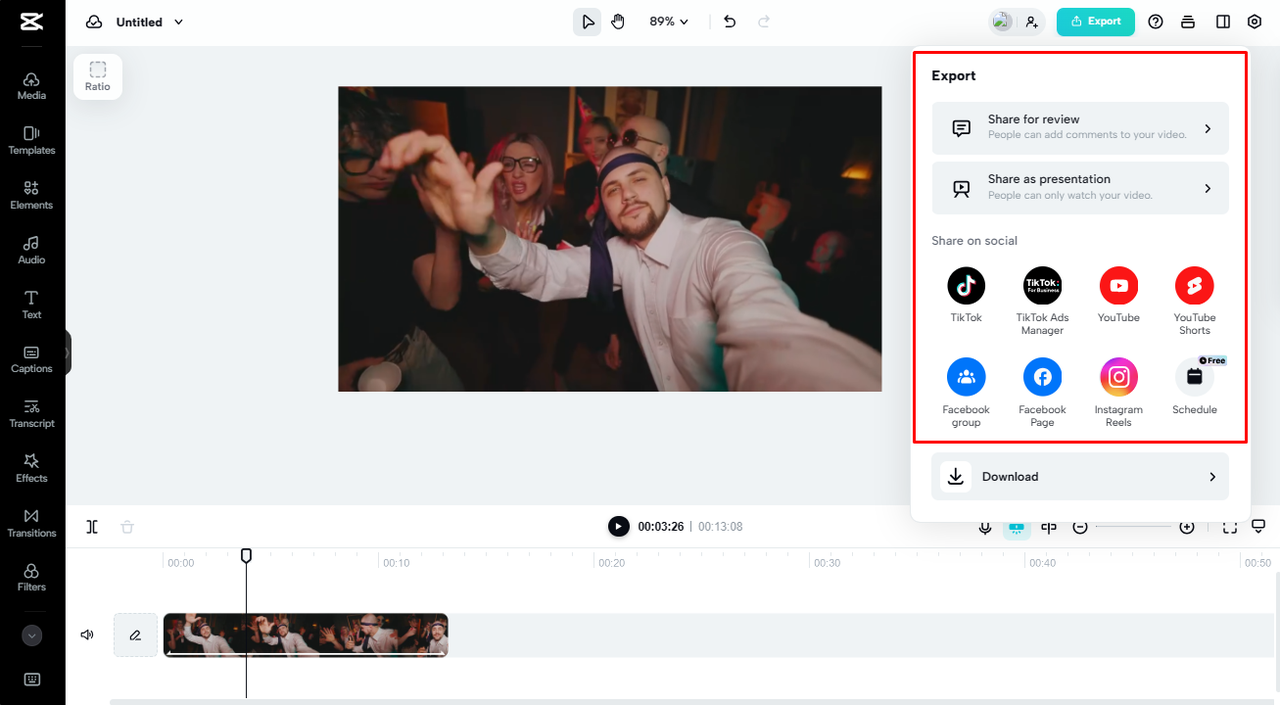Select the hand pan tool
Viewport: 1280px width, 705px height.
point(618,21)
